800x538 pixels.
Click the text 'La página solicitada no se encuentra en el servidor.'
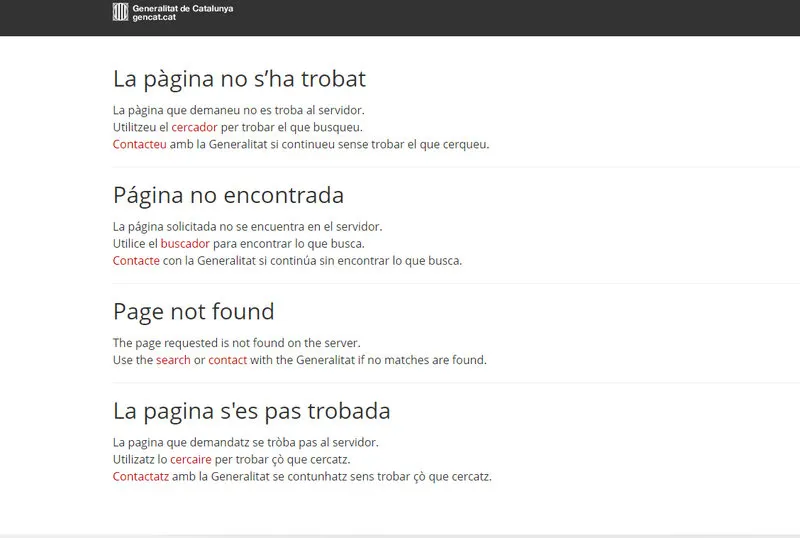coord(247,227)
